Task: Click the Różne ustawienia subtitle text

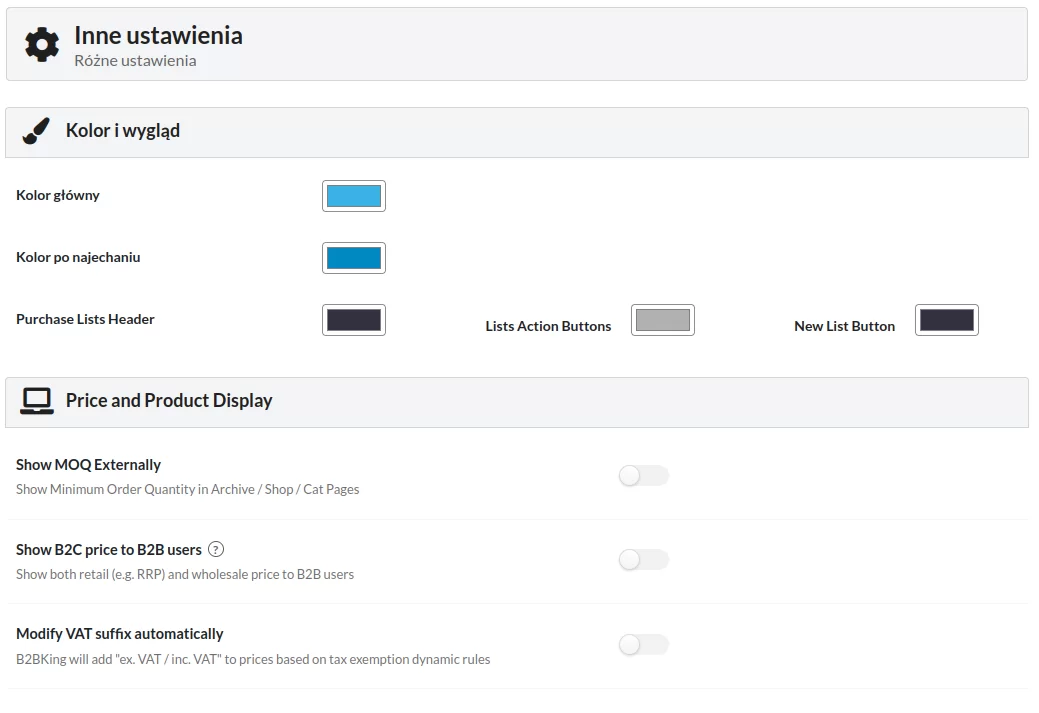Action: click(135, 61)
